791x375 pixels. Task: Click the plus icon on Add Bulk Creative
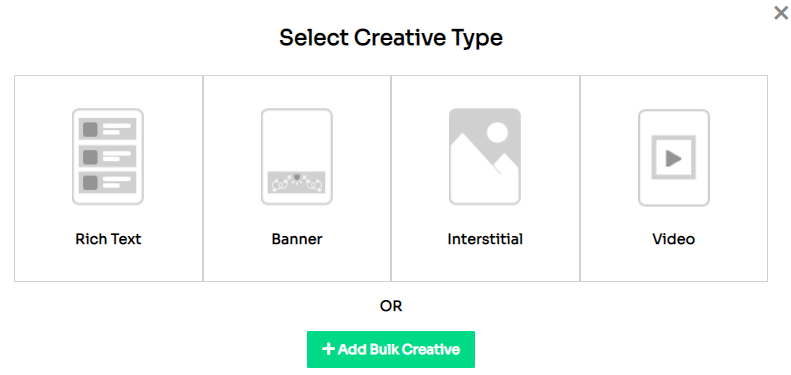pos(328,349)
